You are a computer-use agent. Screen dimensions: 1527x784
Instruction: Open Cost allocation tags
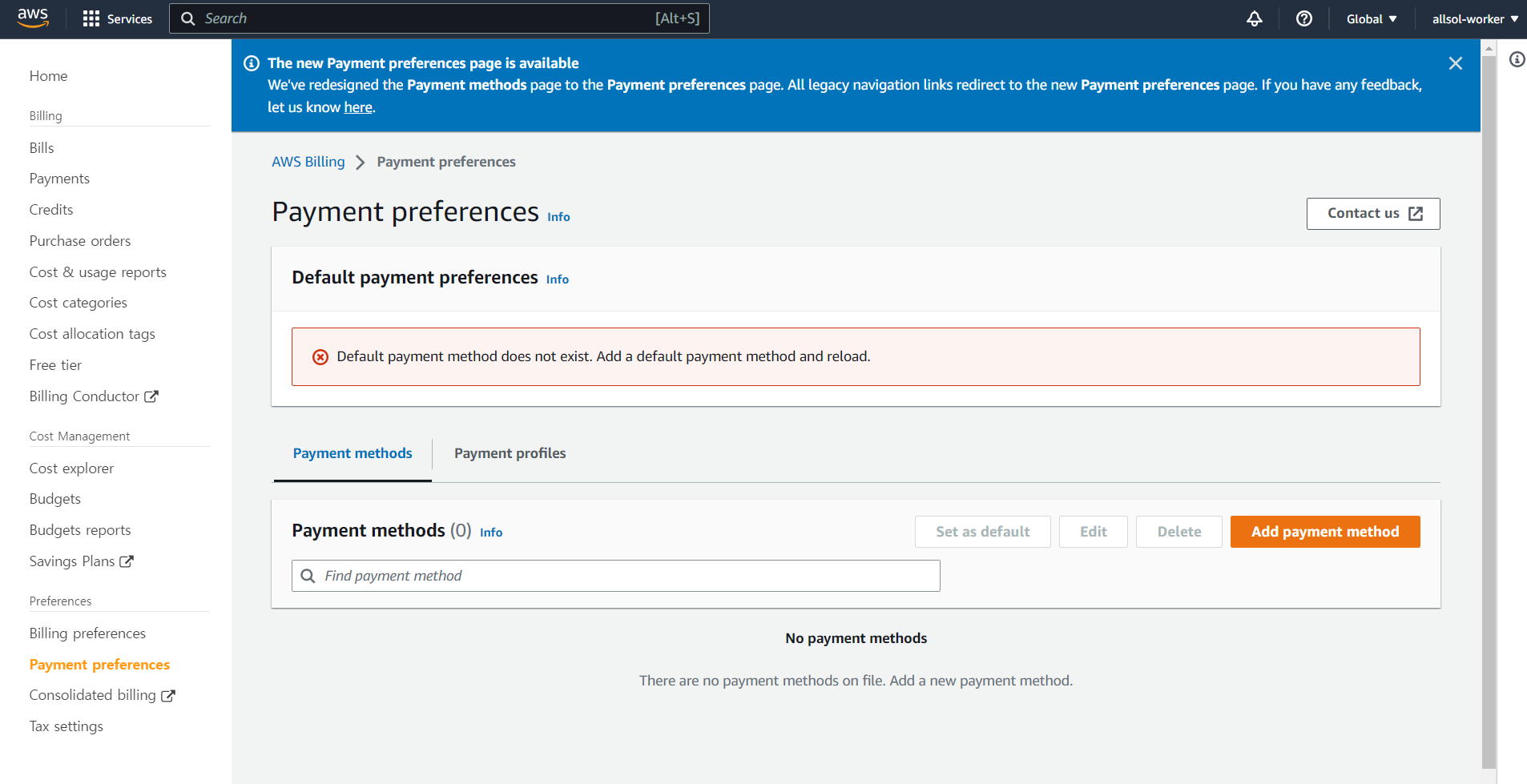[x=92, y=334]
